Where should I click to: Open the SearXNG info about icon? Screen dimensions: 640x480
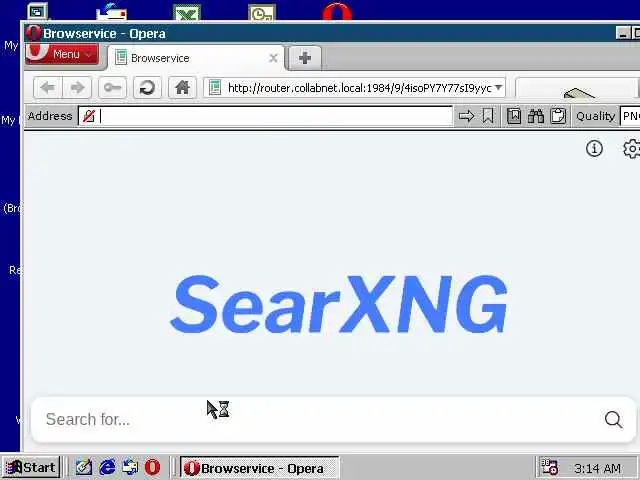594,149
